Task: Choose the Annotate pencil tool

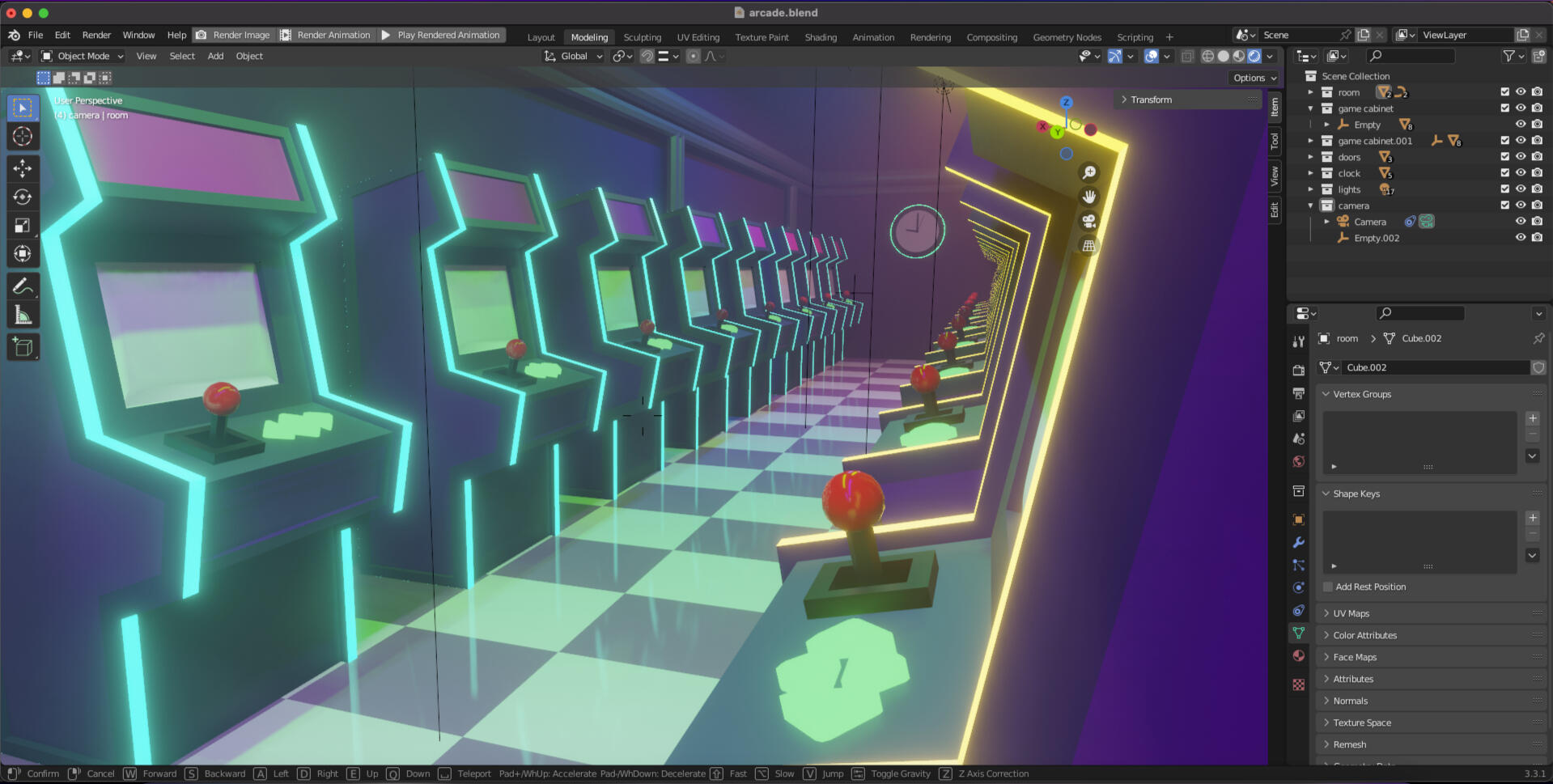Action: pos(23,286)
